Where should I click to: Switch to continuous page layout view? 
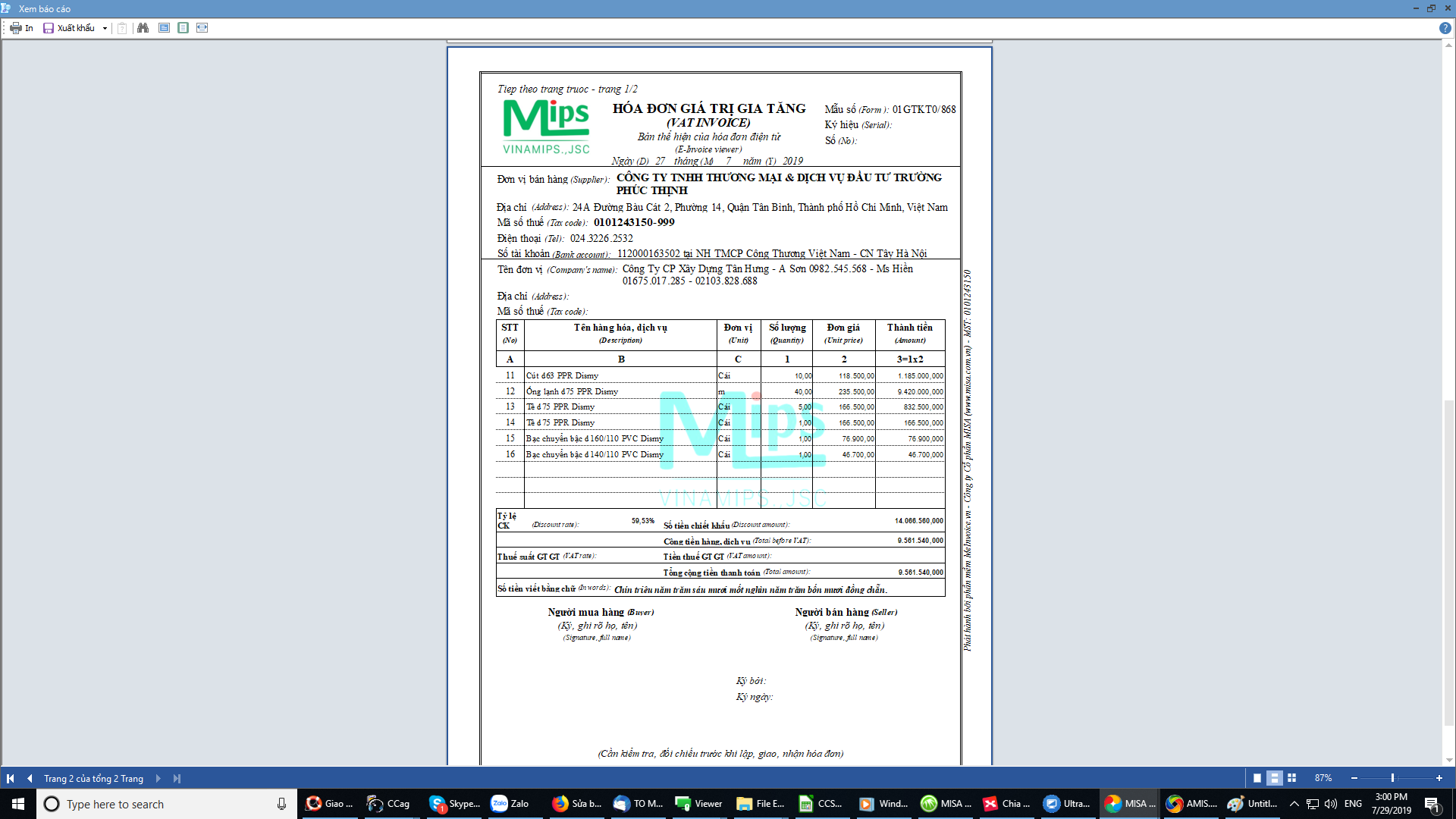(x=1275, y=778)
